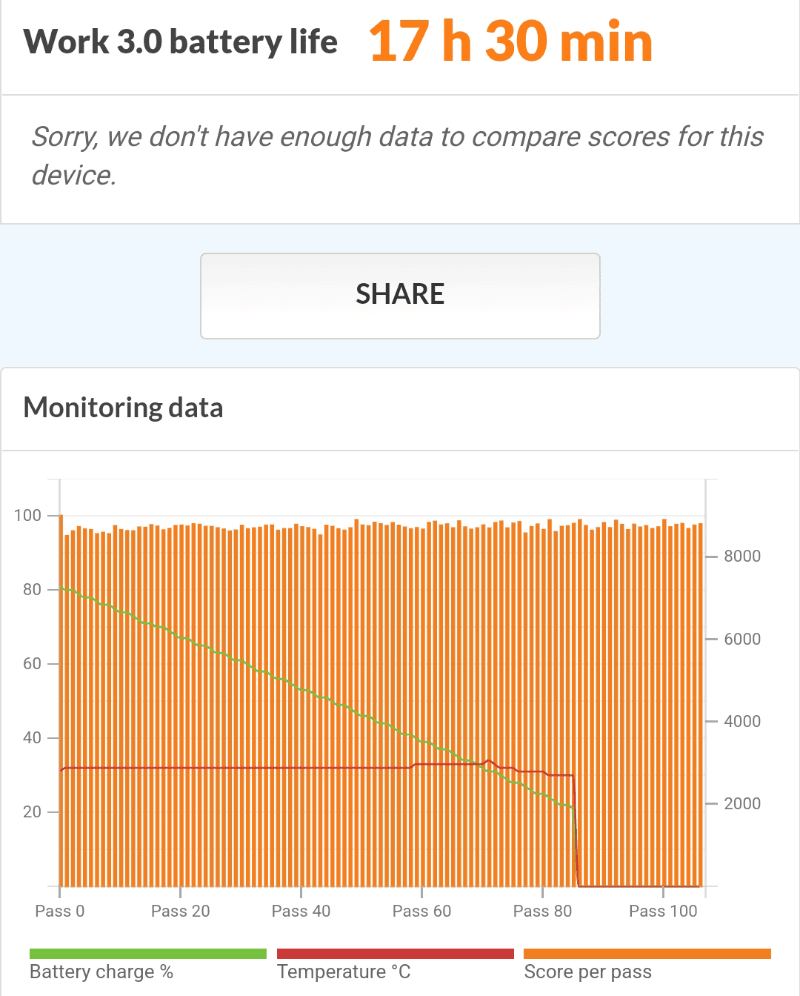Select the Work 3.0 battery life title
800x996 pixels.
click(180, 42)
